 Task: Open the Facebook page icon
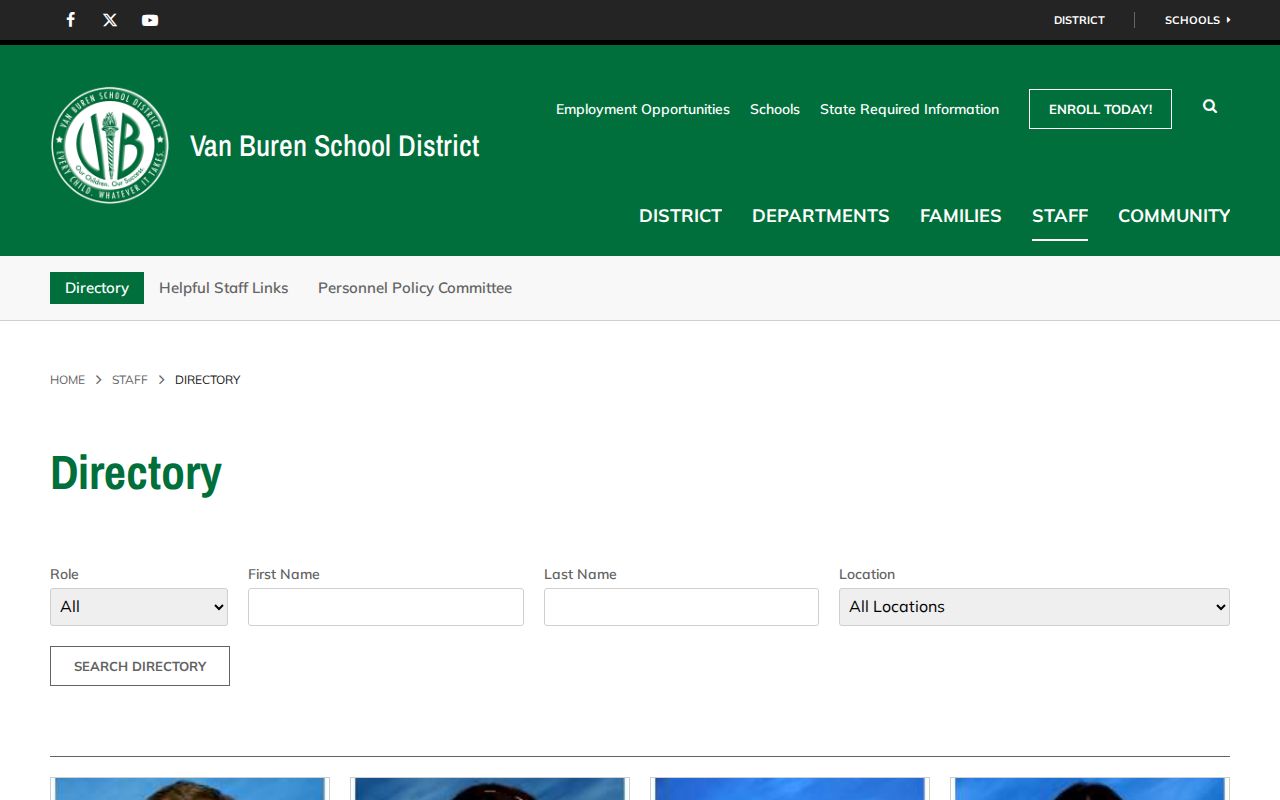pyautogui.click(x=70, y=20)
